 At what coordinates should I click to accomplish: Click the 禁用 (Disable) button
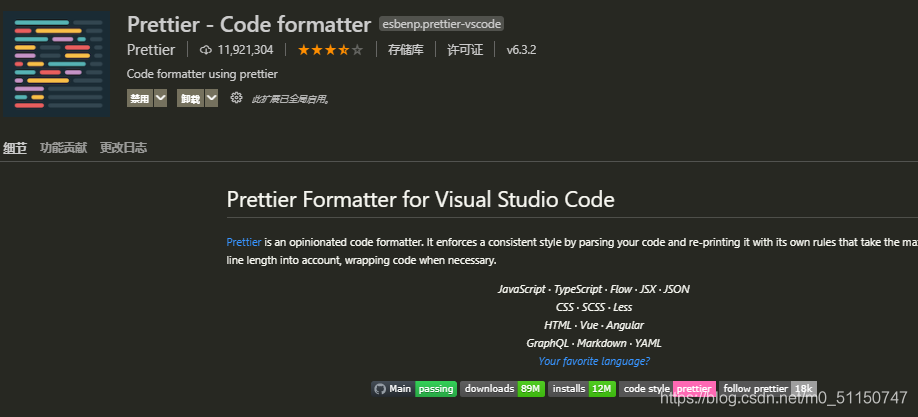(x=140, y=98)
